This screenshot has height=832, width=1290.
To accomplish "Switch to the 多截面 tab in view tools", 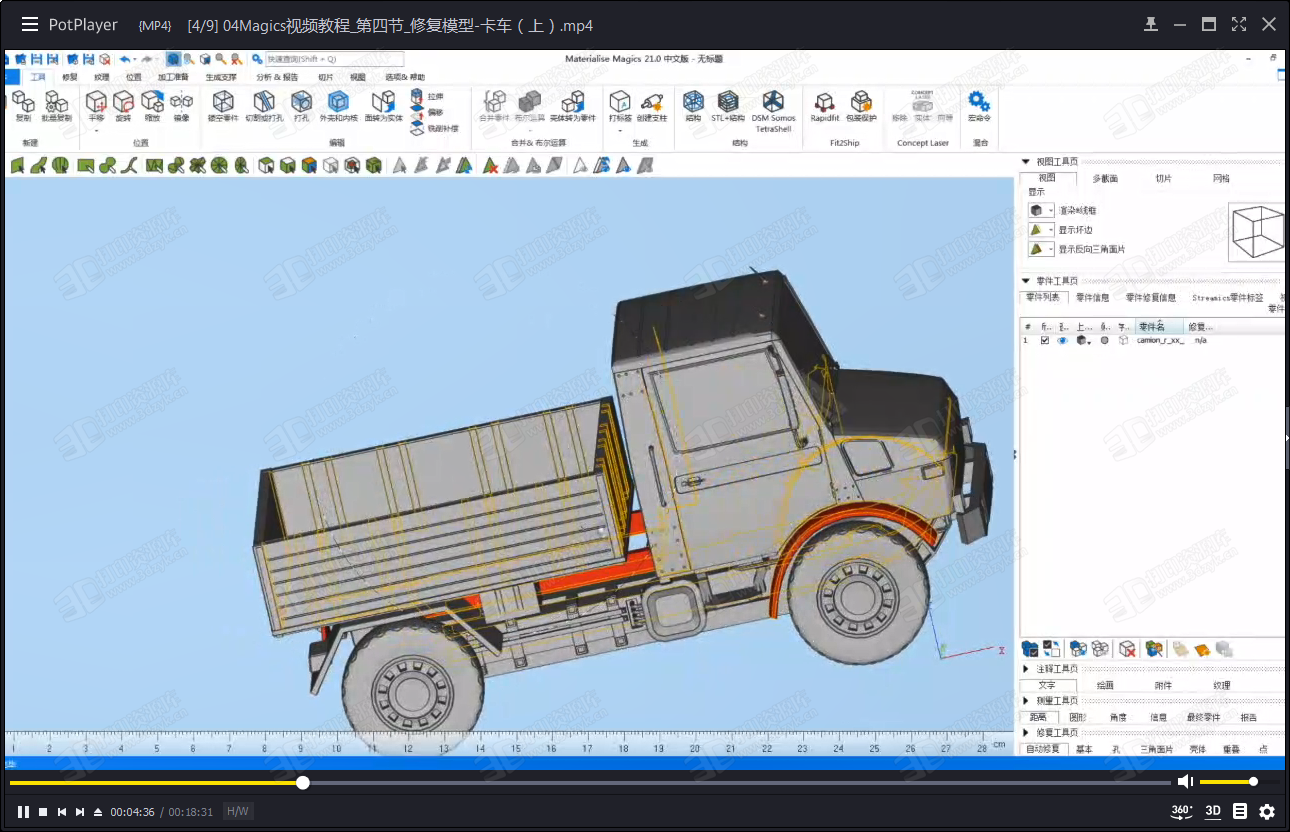I will [x=1105, y=179].
